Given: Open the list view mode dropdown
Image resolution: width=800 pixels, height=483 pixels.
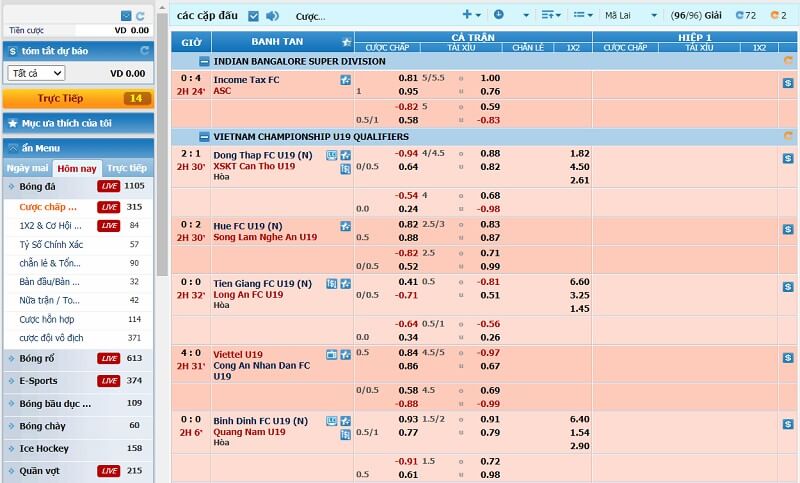Looking at the screenshot, I should coord(583,15).
